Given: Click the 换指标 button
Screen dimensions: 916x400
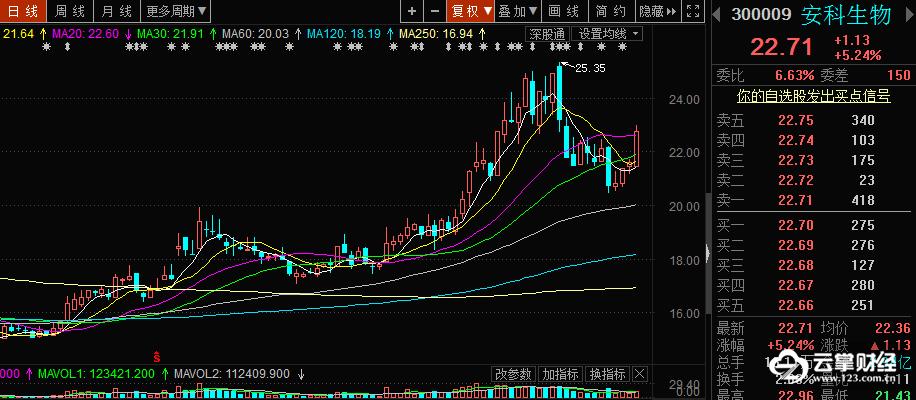Looking at the screenshot, I should [x=606, y=374].
